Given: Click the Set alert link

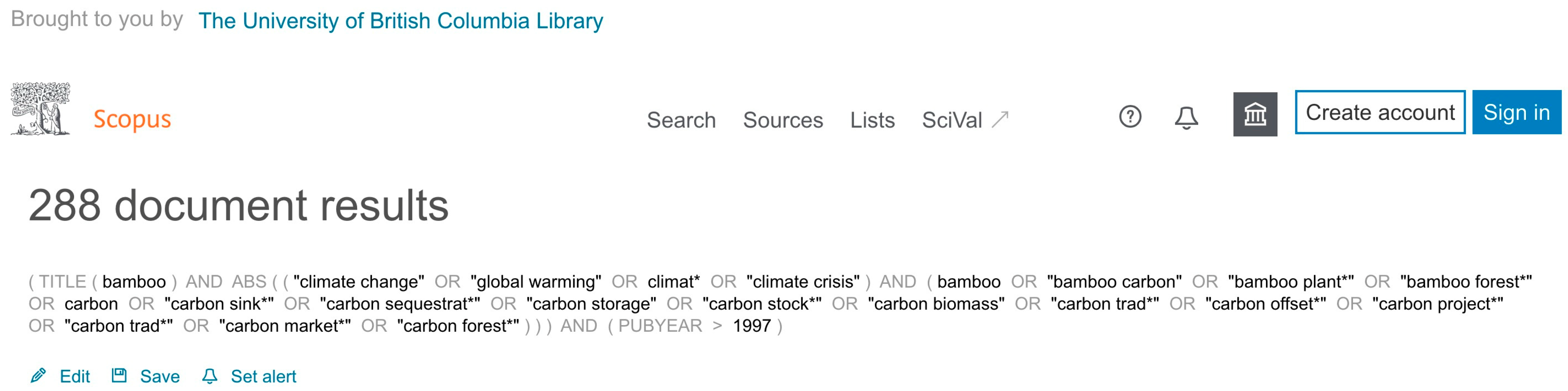Looking at the screenshot, I should [x=263, y=376].
